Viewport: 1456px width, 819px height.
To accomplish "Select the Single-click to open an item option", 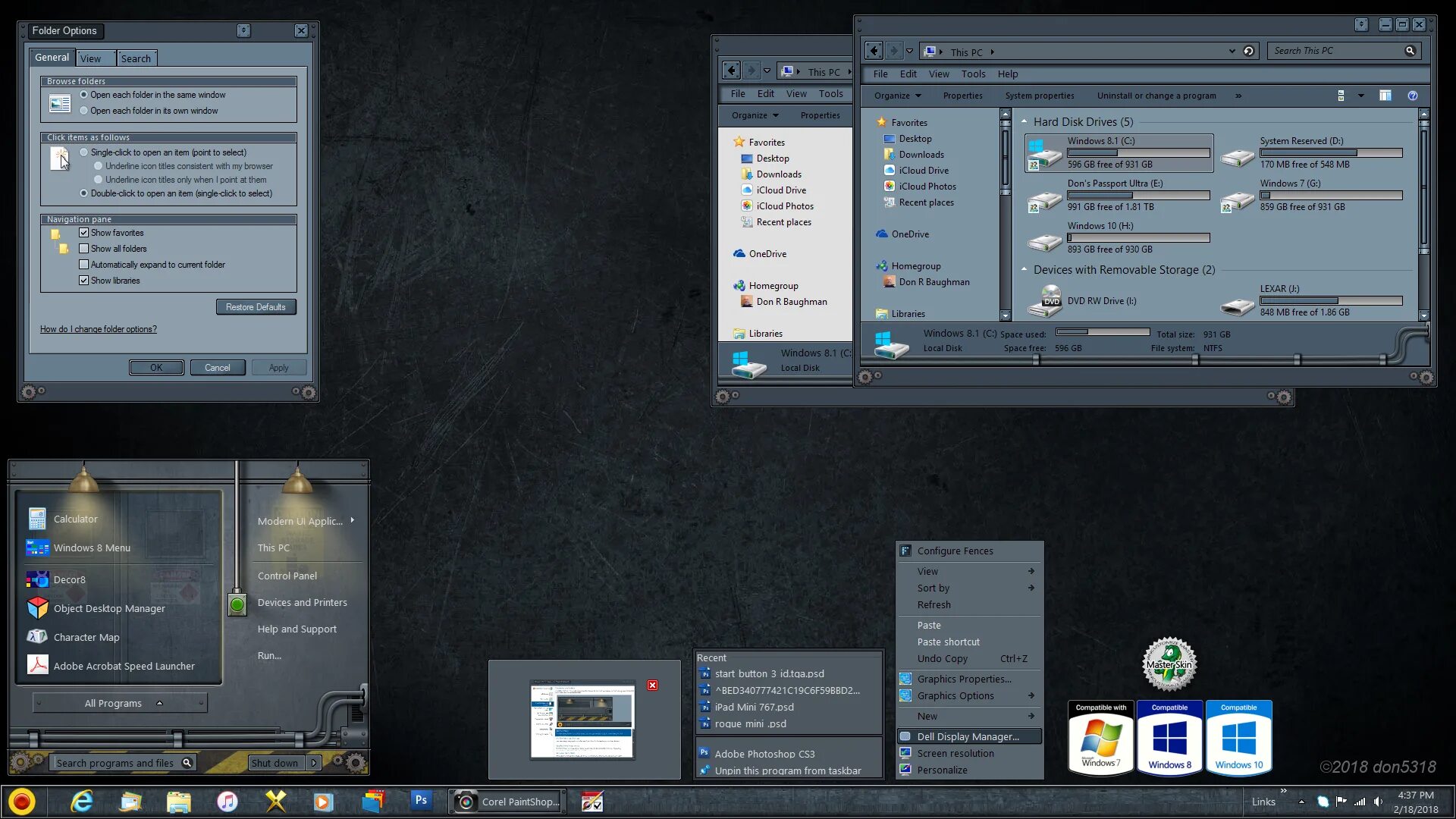I will 83,152.
